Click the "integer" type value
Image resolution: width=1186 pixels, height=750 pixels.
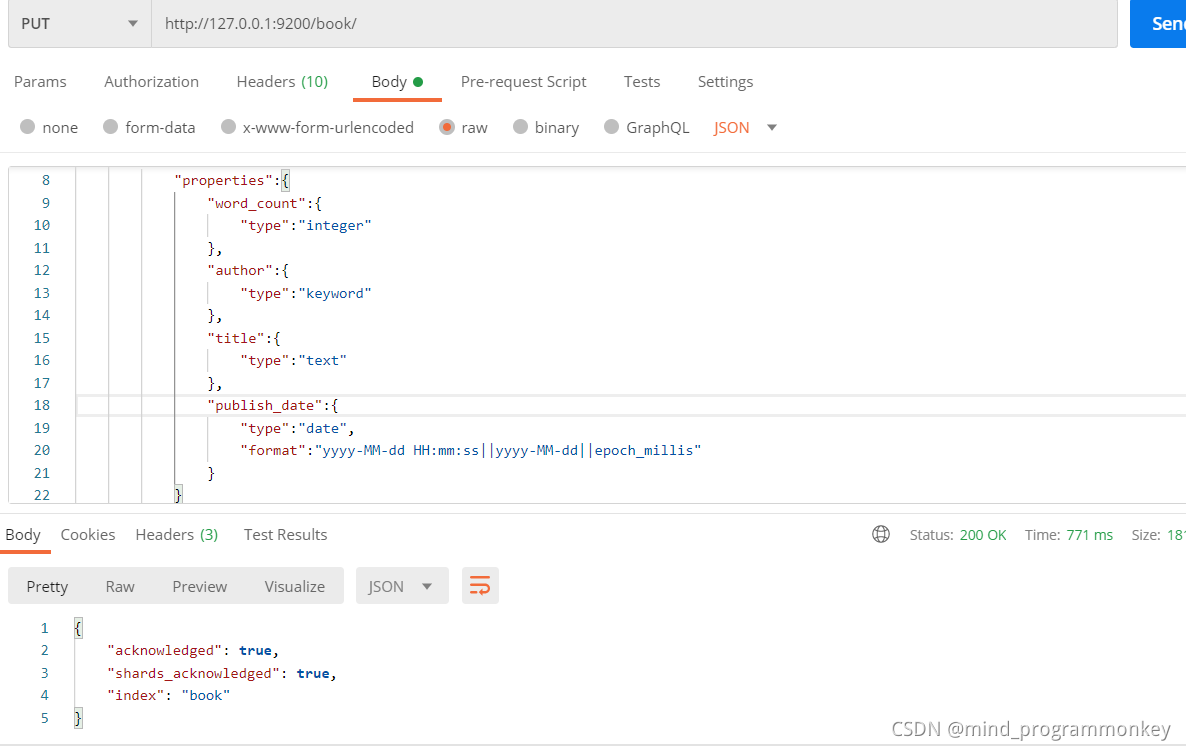pyautogui.click(x=335, y=225)
